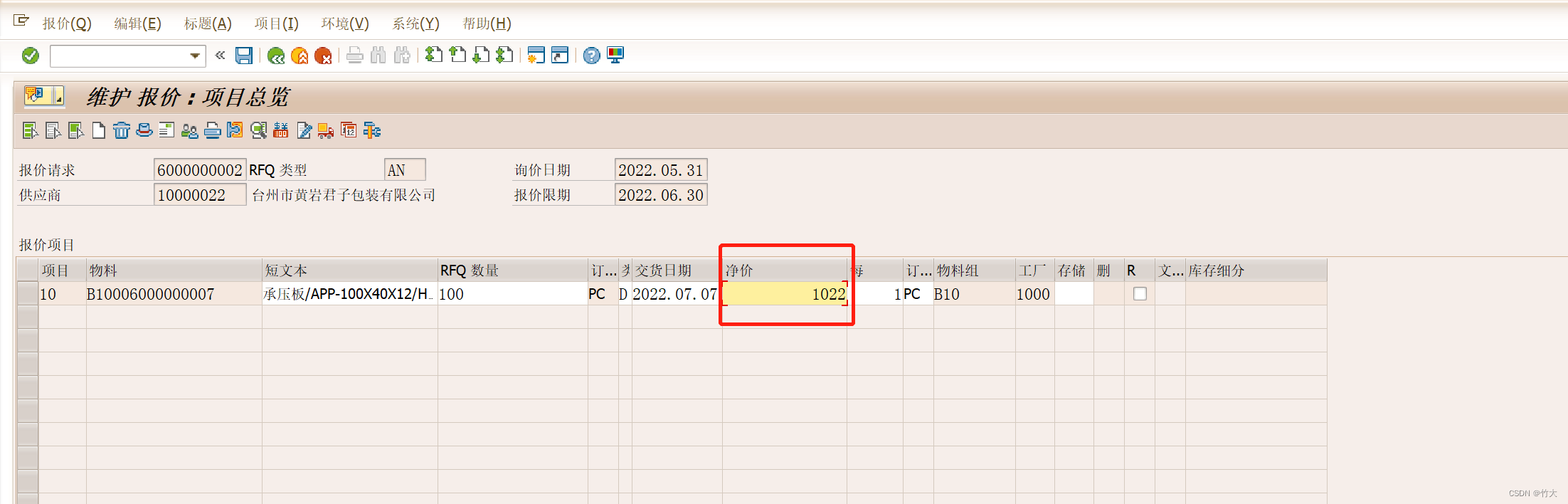
Task: Select item row 10 using its row selector
Action: [x=28, y=294]
